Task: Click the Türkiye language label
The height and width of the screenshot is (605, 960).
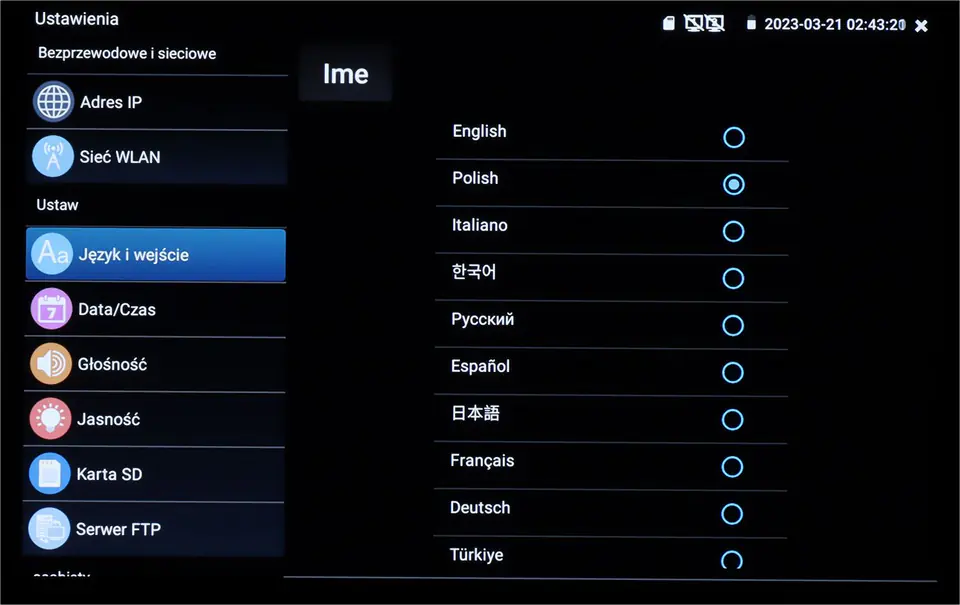Action: 476,555
